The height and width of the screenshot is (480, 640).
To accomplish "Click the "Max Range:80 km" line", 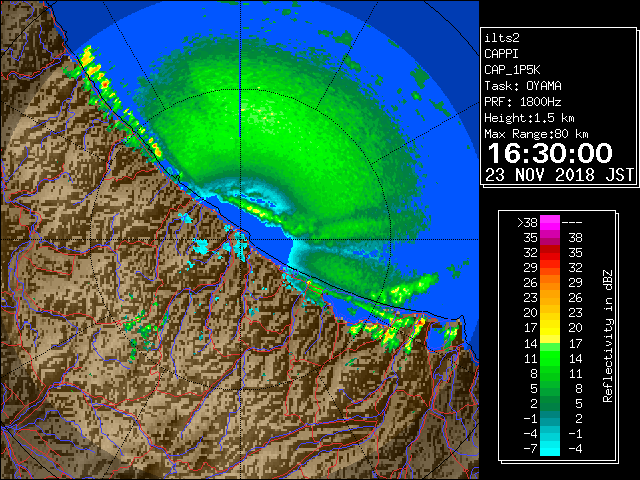I will pyautogui.click(x=536, y=134).
